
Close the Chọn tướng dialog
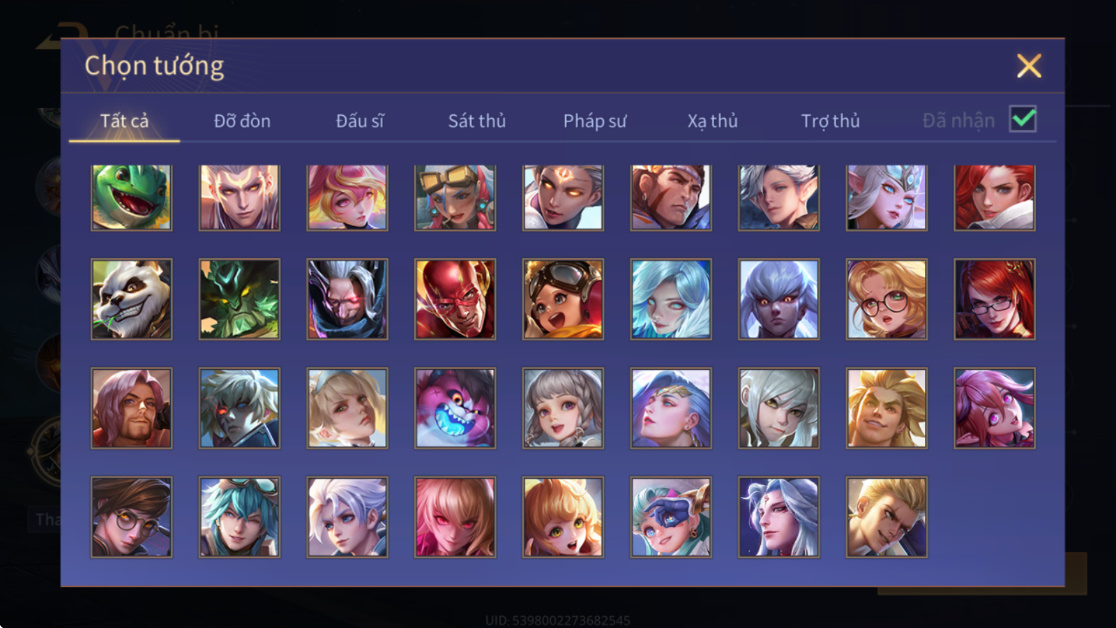pos(1029,66)
